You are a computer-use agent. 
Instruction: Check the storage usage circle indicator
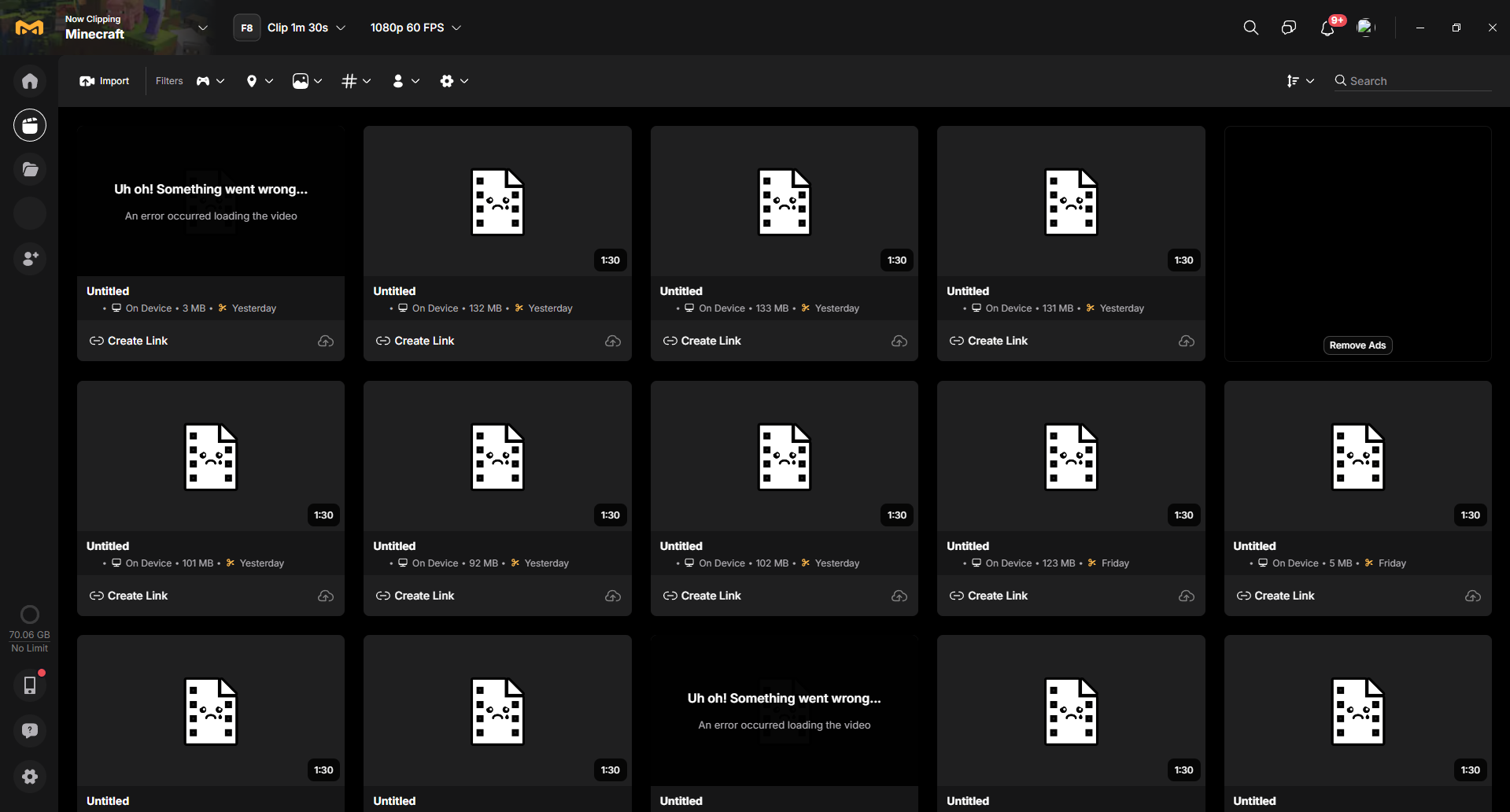tap(30, 615)
